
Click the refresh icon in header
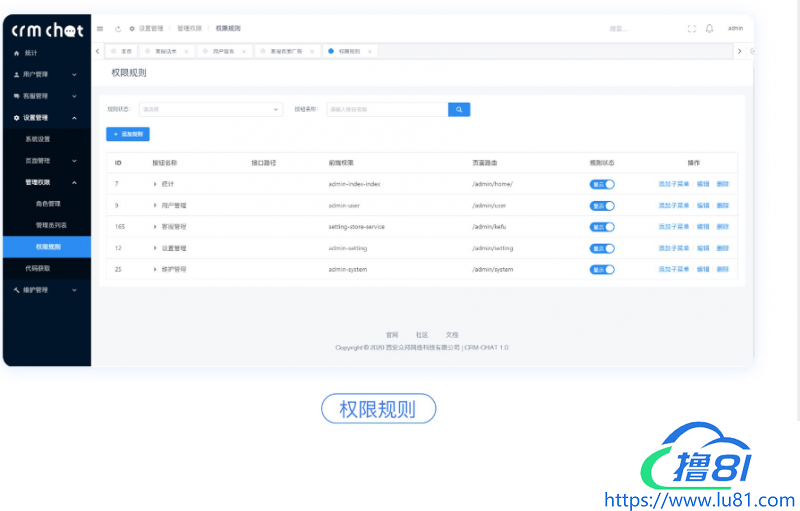(118, 29)
